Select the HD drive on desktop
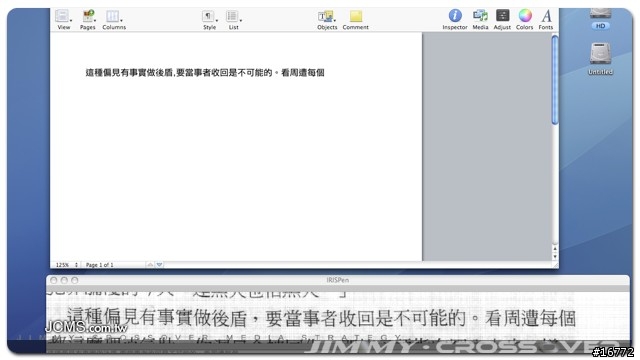The height and width of the screenshot is (360, 640). click(600, 20)
